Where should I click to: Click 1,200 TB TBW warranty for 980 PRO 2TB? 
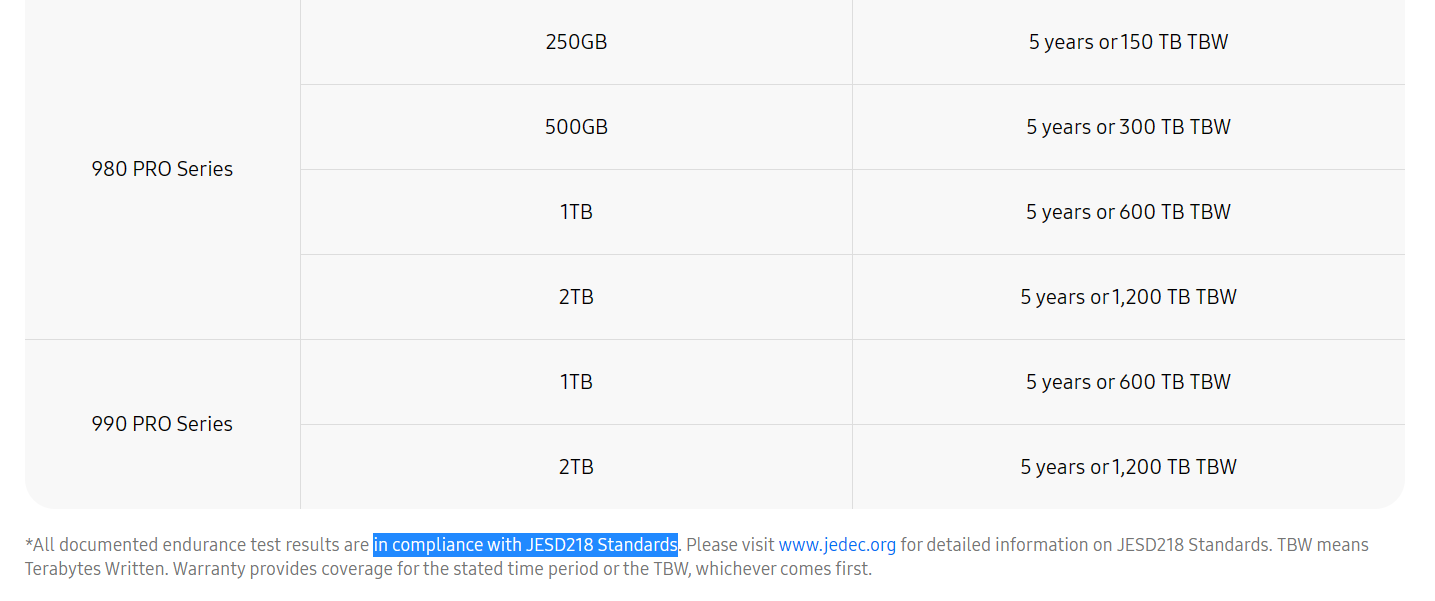click(x=1128, y=297)
